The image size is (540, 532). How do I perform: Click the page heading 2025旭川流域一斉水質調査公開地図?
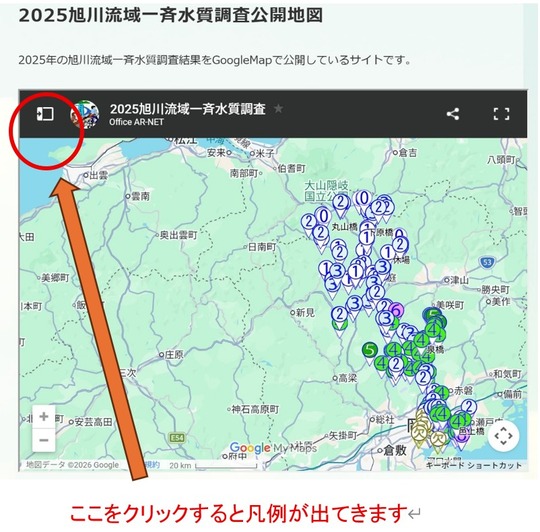pos(170,15)
